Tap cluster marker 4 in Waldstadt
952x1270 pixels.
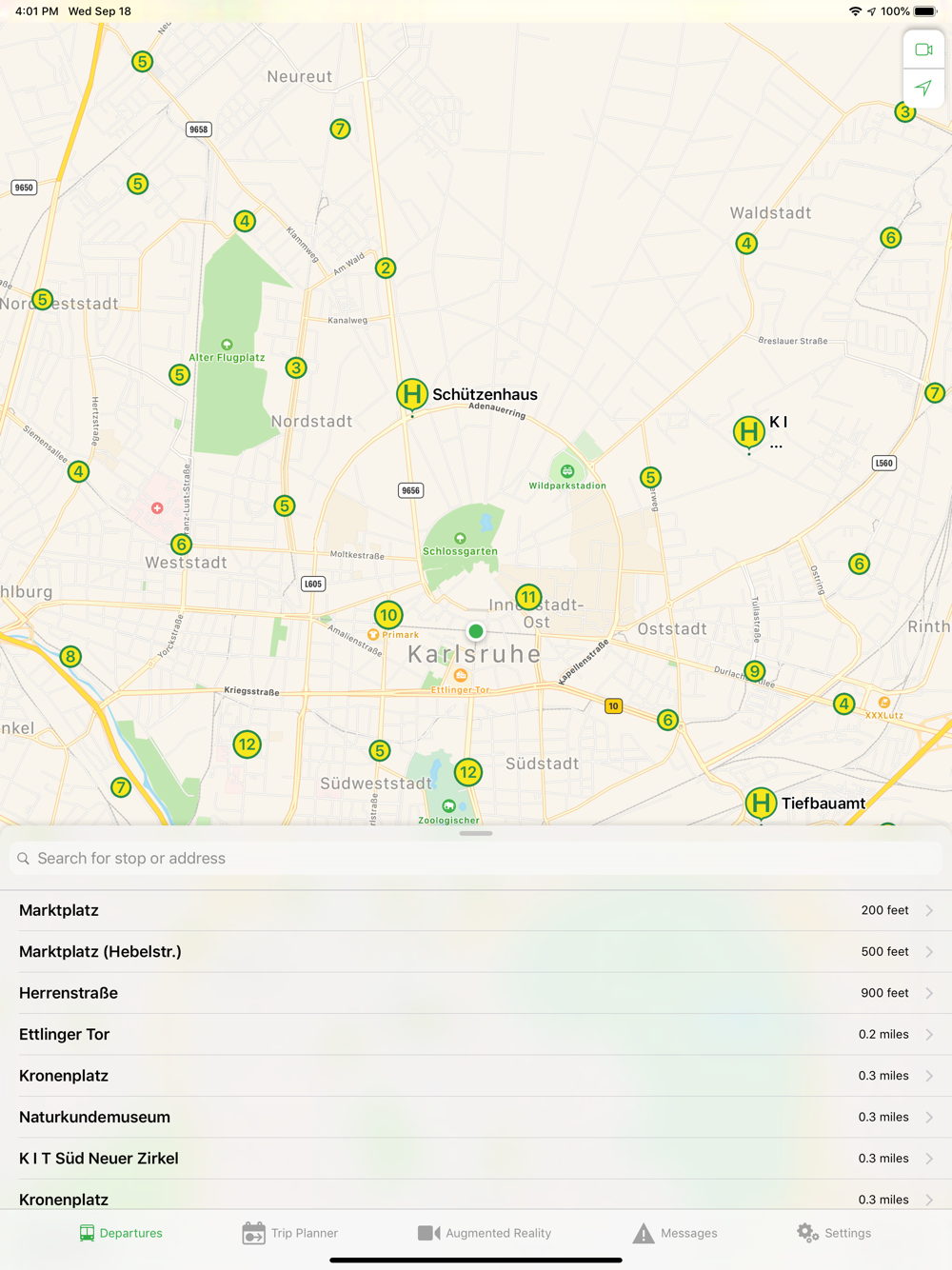click(x=746, y=243)
